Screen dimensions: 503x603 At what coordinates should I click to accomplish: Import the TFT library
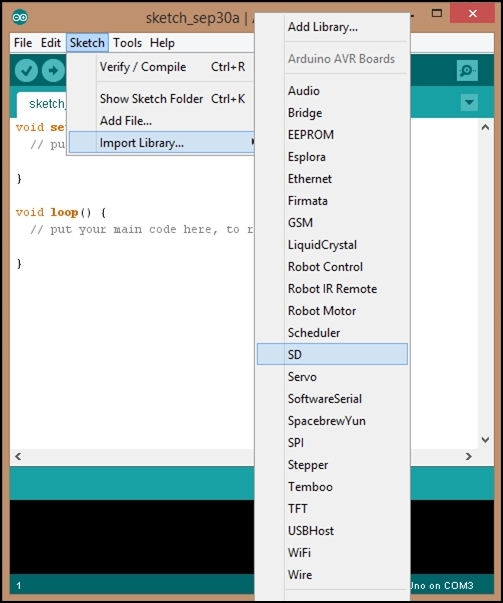pyautogui.click(x=332, y=508)
